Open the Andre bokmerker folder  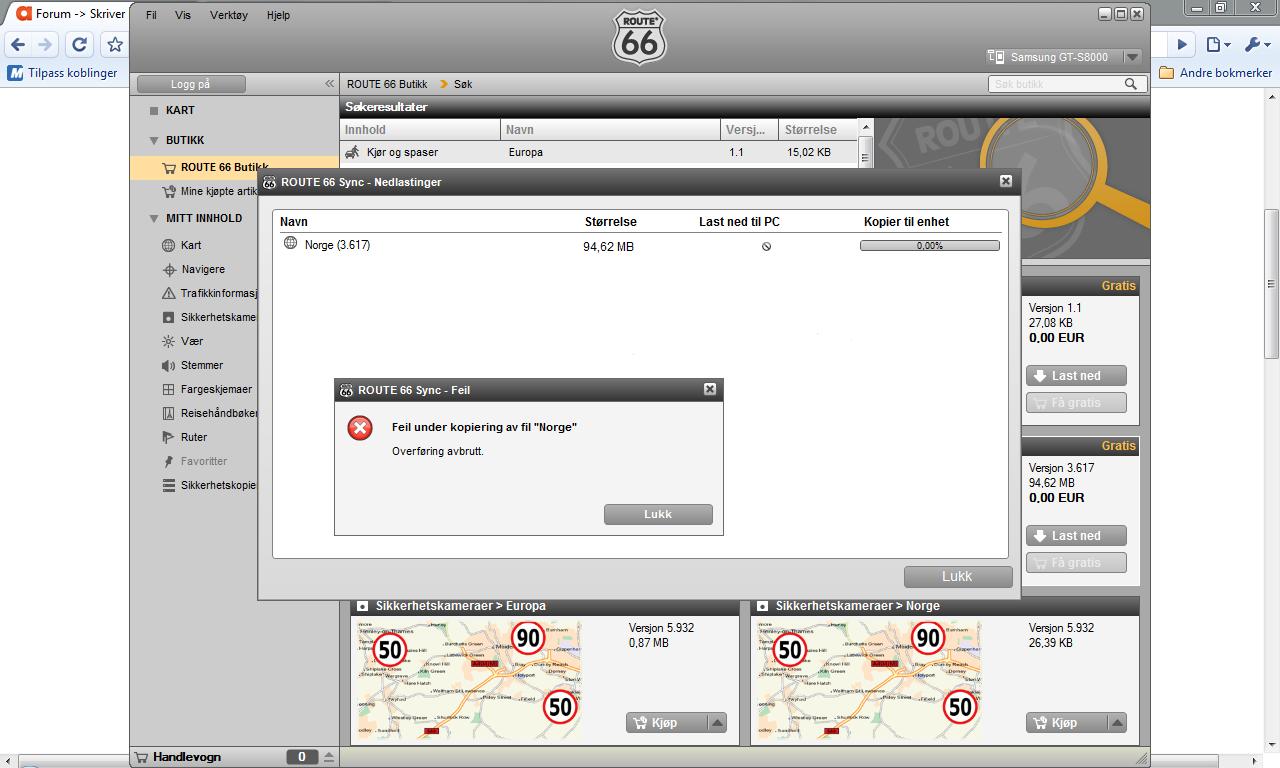pyautogui.click(x=1216, y=72)
